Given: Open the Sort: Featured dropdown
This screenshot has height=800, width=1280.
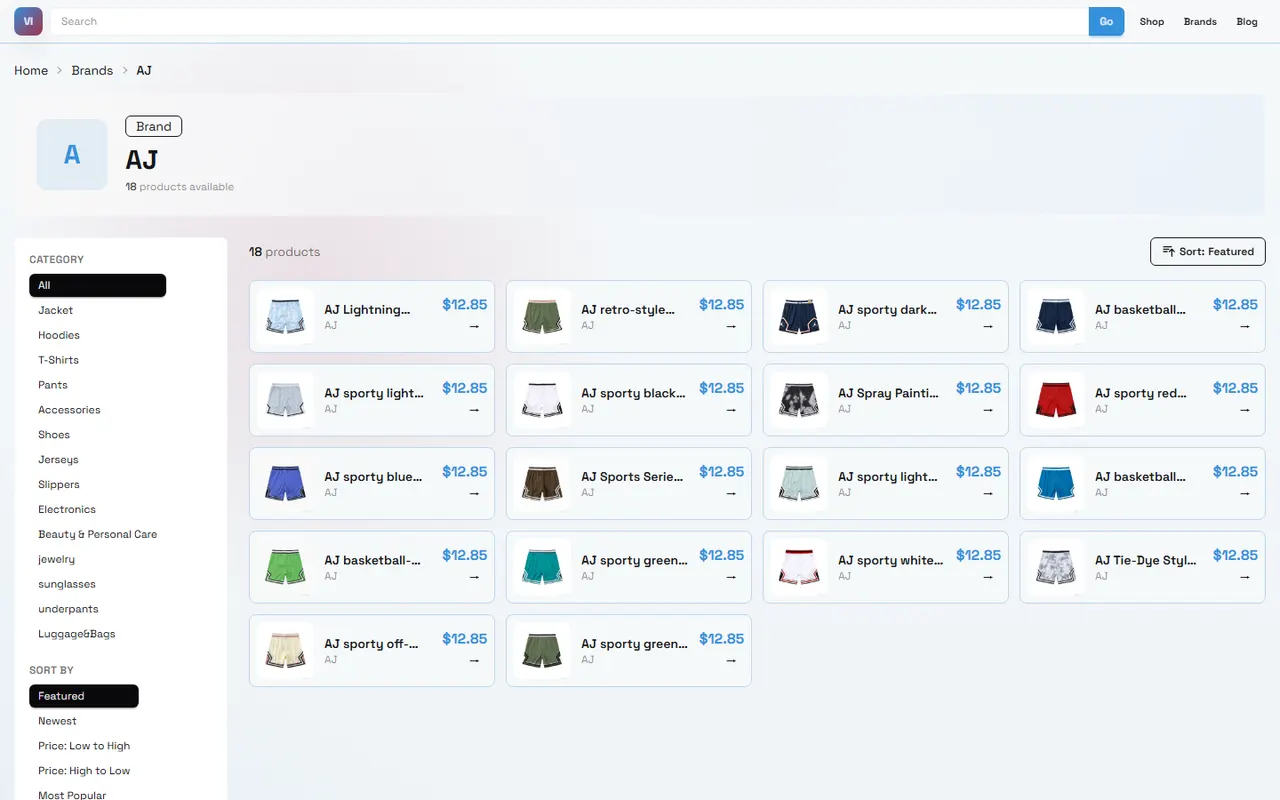Looking at the screenshot, I should click(x=1208, y=252).
